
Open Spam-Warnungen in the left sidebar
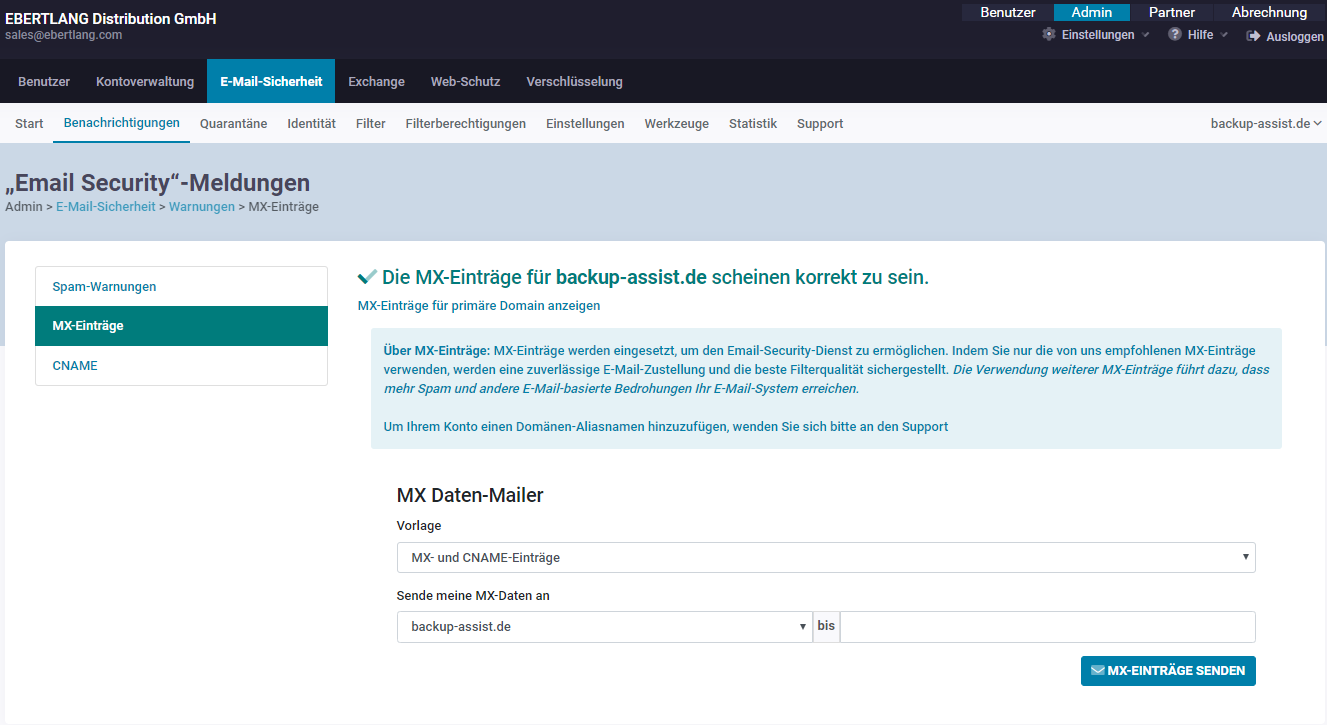tap(181, 287)
